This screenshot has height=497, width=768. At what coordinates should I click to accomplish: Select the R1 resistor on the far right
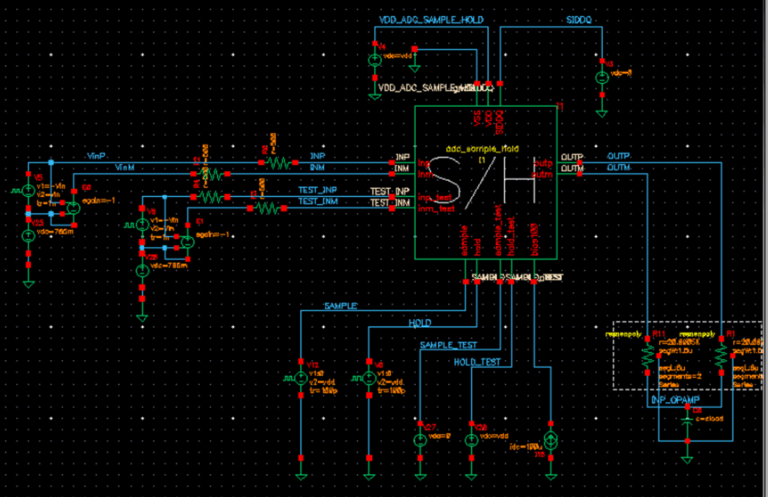[721, 356]
